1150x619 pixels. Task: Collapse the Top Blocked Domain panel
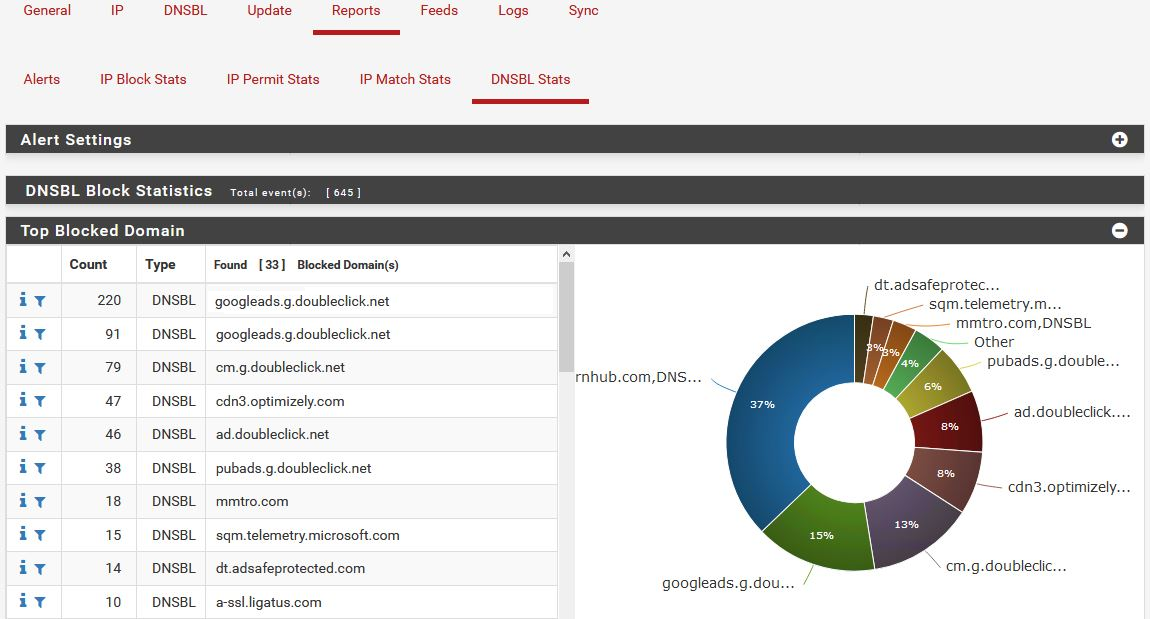click(x=1119, y=231)
